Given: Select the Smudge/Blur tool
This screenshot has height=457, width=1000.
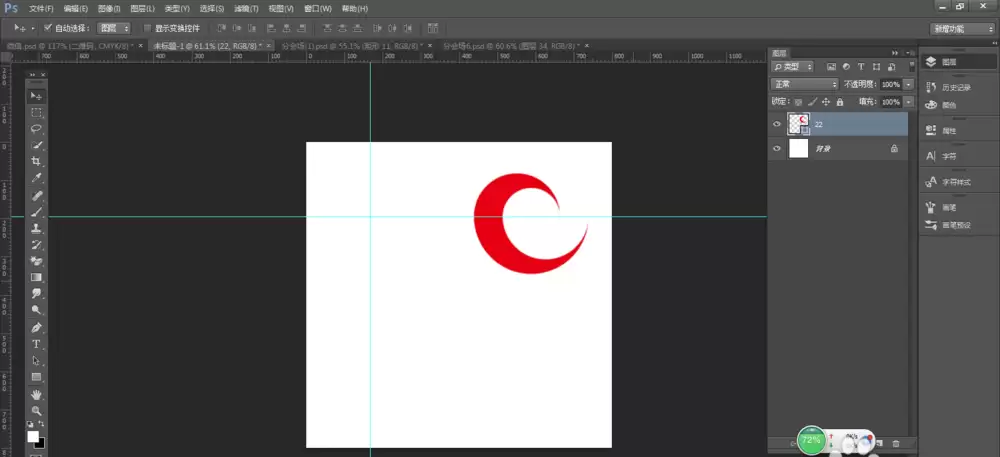Looking at the screenshot, I should (36, 294).
